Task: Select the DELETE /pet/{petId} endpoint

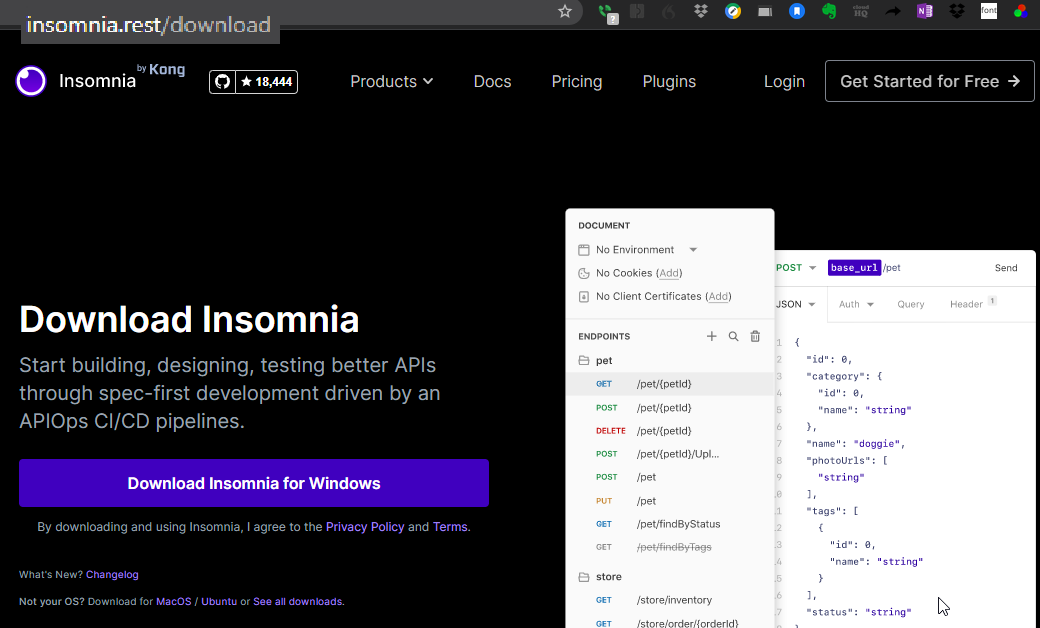Action: (663, 431)
